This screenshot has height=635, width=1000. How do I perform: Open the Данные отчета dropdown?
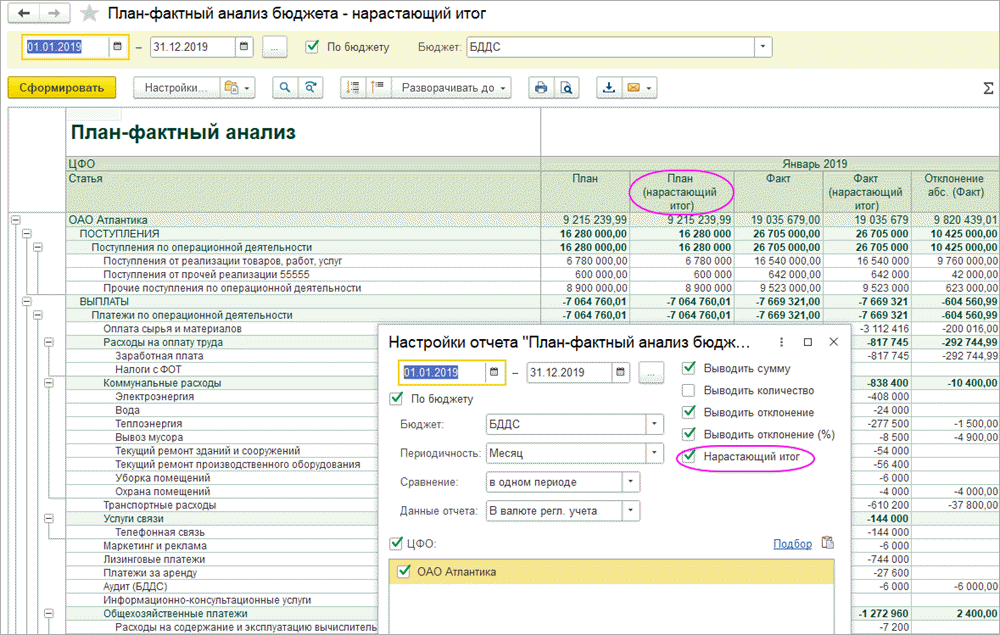click(x=630, y=511)
